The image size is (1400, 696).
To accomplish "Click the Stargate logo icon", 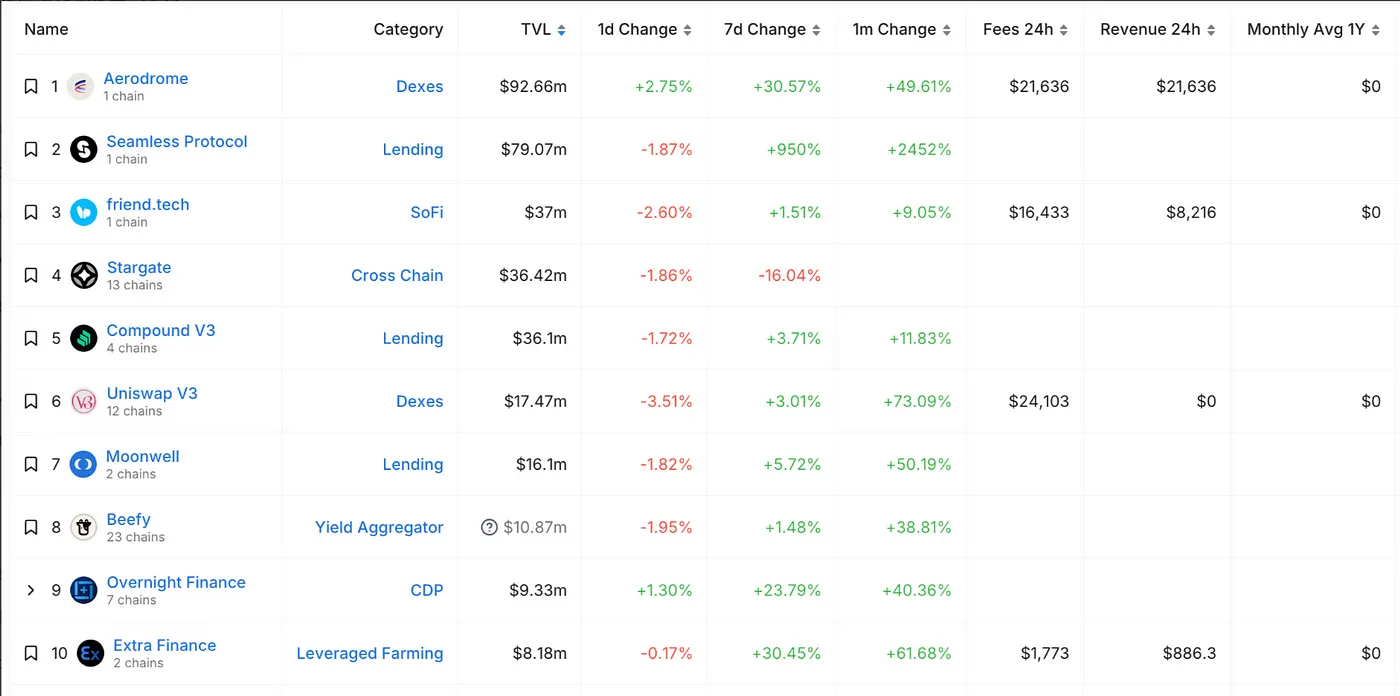I will [x=84, y=276].
